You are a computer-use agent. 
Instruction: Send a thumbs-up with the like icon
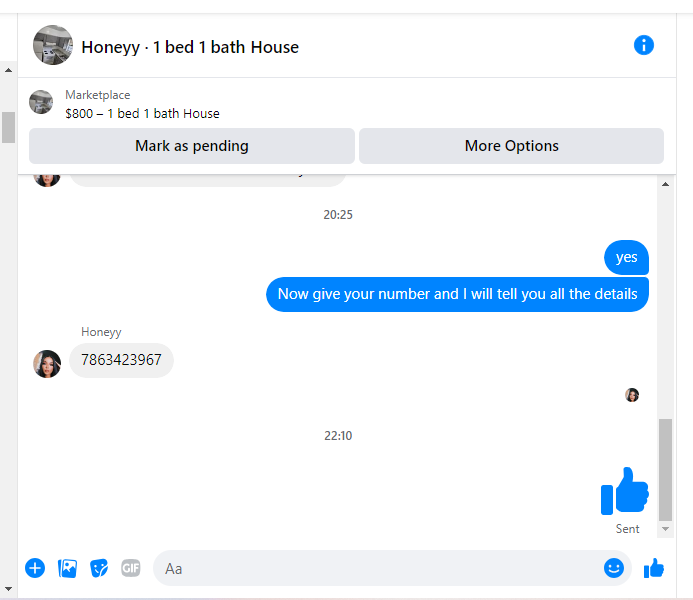coord(654,568)
